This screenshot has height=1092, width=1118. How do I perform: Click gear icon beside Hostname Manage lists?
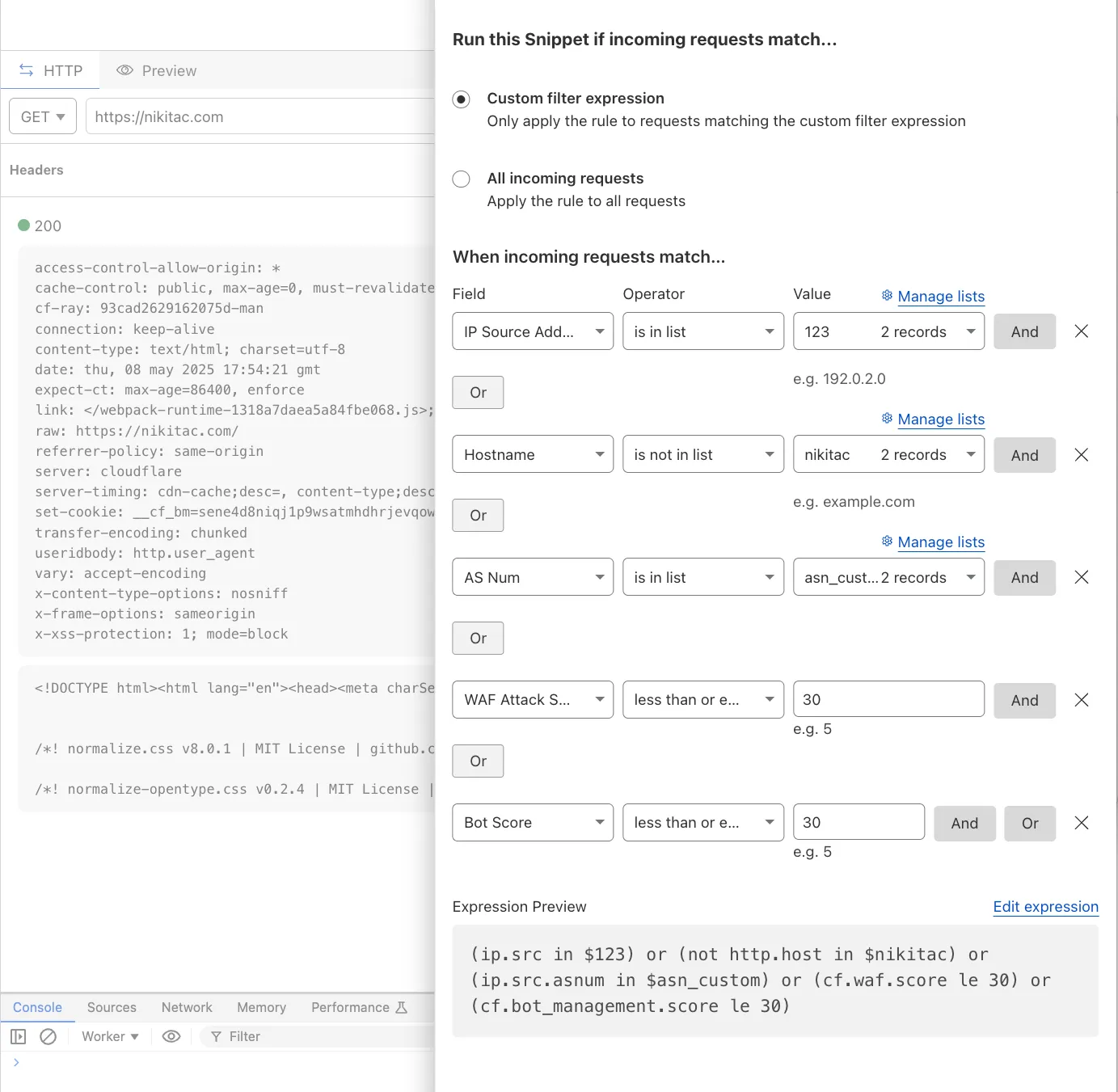(x=886, y=419)
